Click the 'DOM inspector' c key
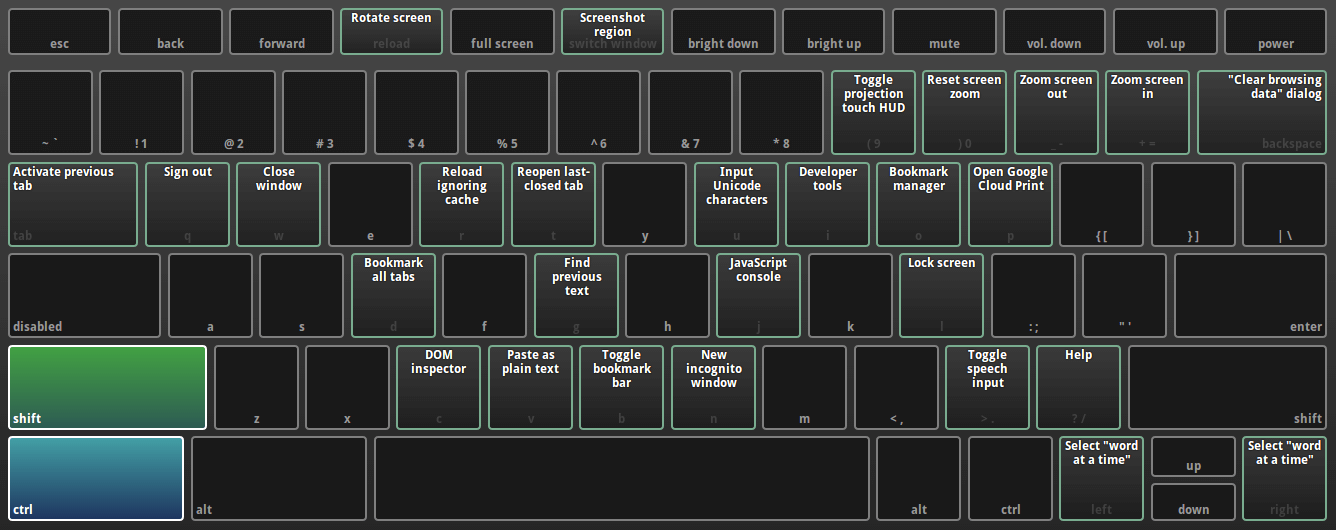Image resolution: width=1336 pixels, height=530 pixels. [439, 387]
